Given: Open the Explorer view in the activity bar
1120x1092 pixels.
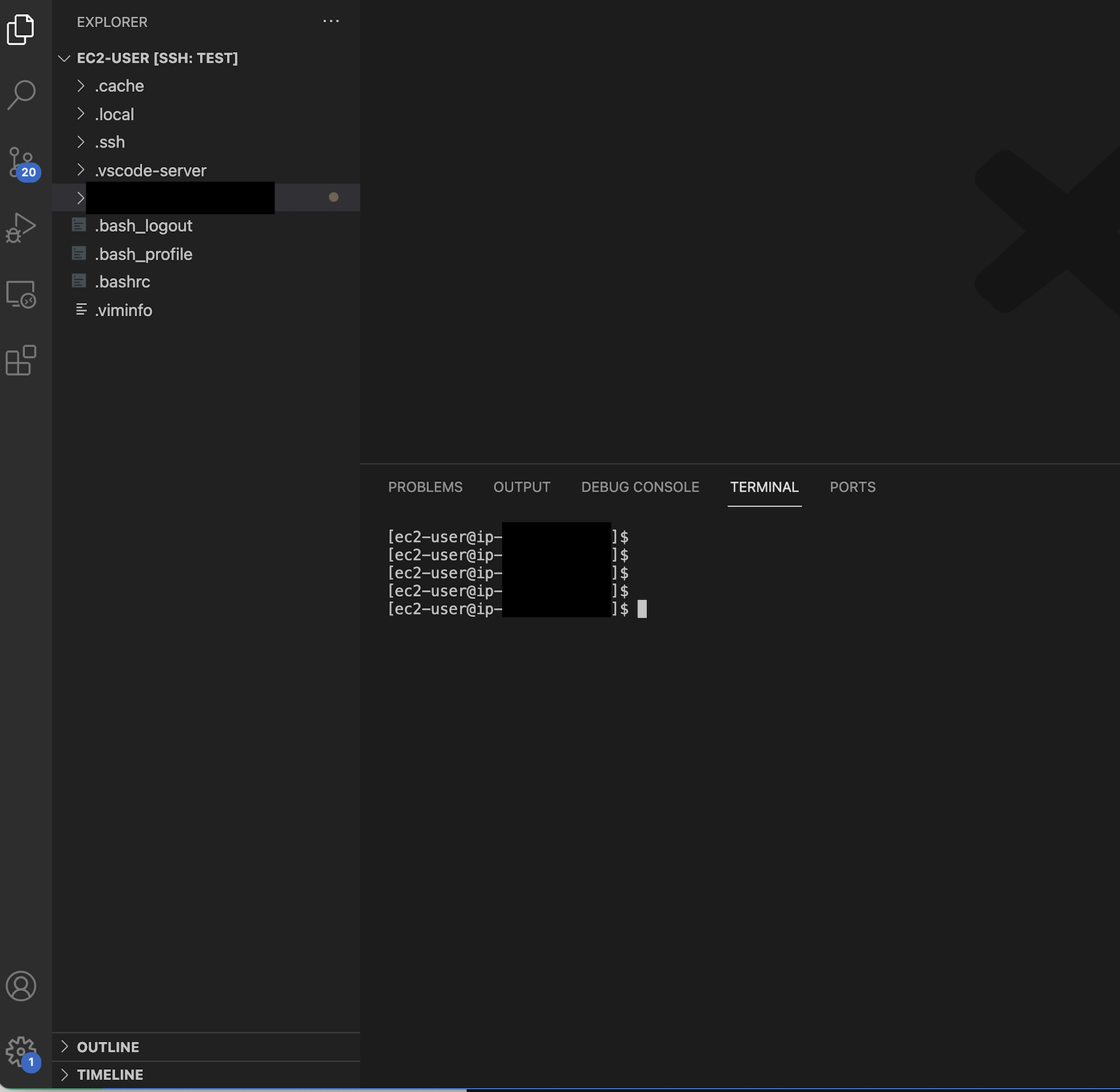Looking at the screenshot, I should 20,29.
